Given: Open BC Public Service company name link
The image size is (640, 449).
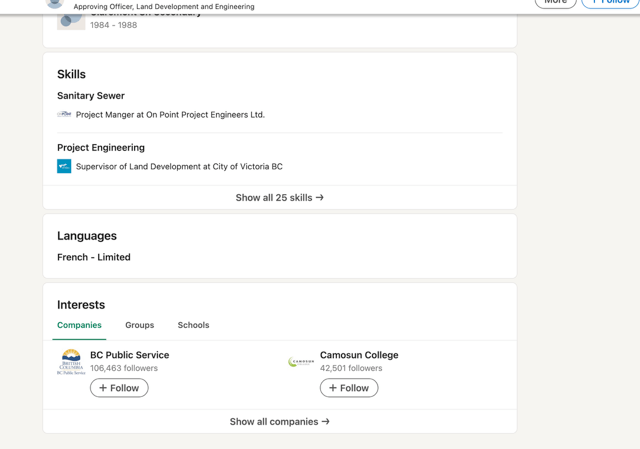Looking at the screenshot, I should click(x=129, y=355).
